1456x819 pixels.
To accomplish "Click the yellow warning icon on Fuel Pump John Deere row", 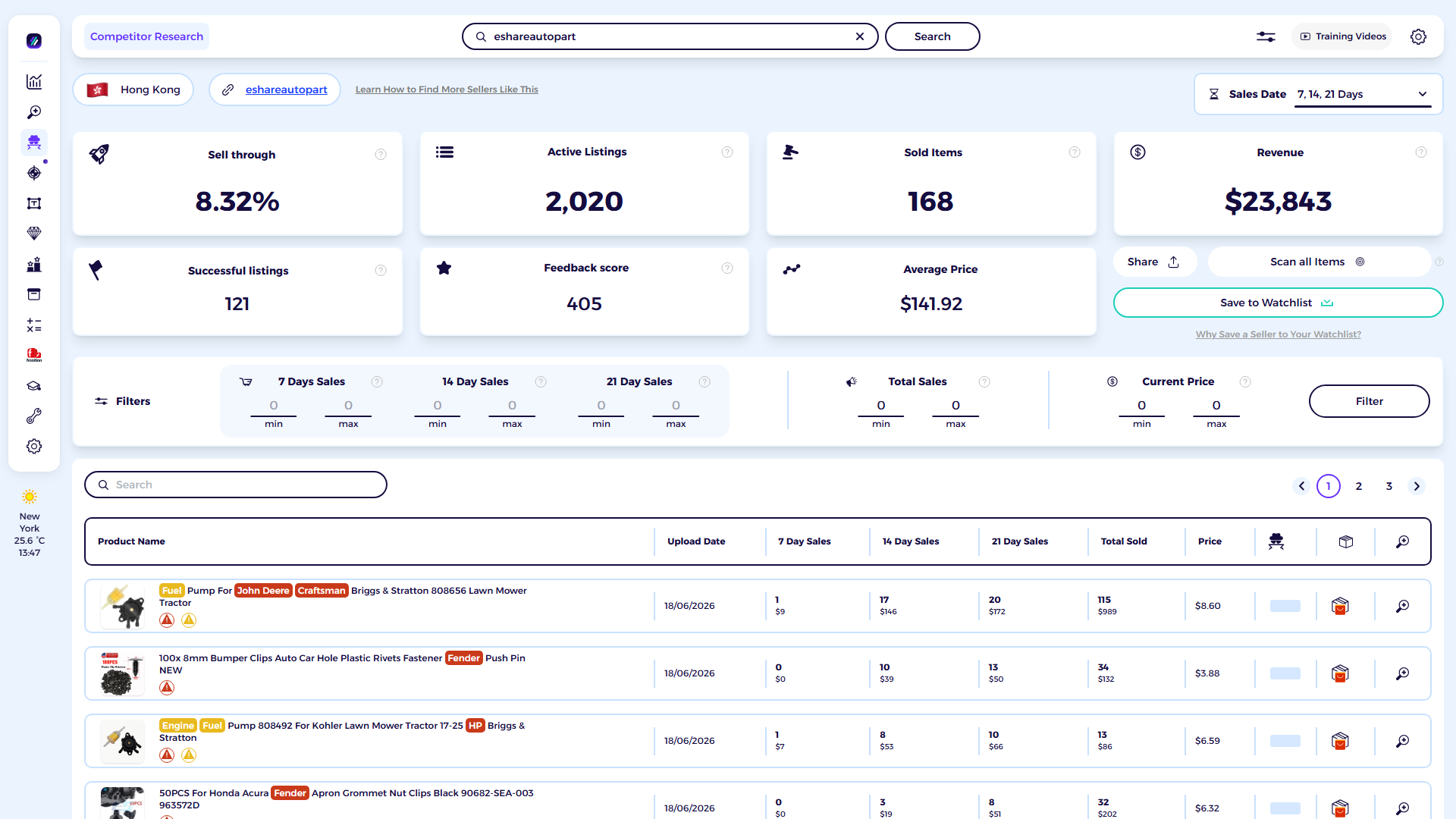I will coord(189,620).
